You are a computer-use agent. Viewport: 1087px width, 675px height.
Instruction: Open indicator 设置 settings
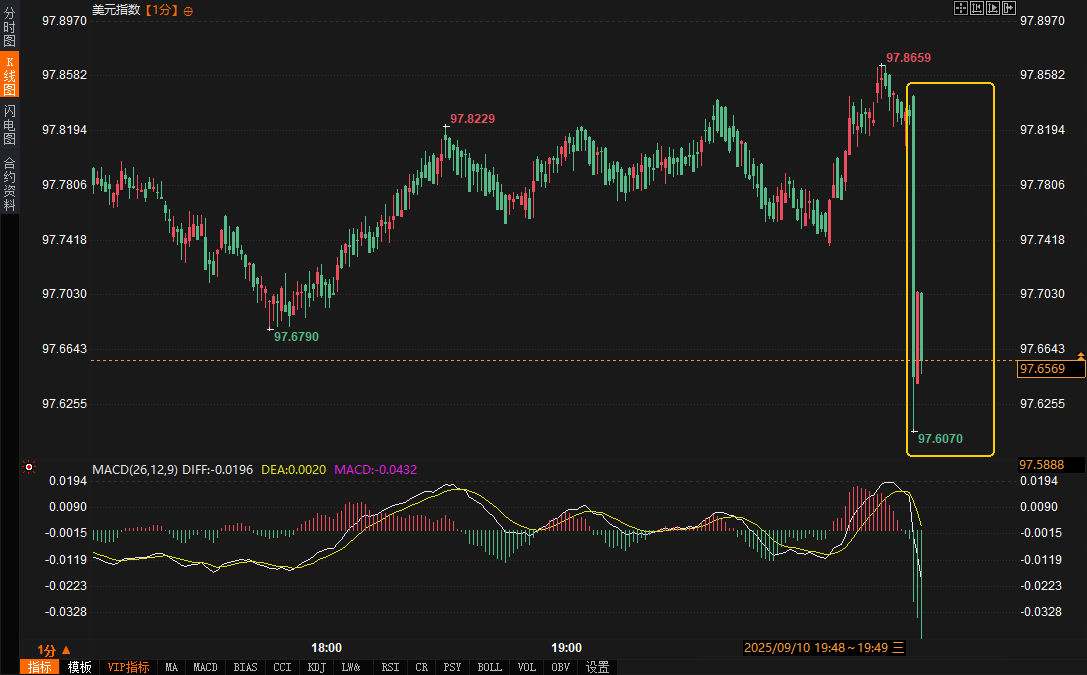pyautogui.click(x=598, y=667)
